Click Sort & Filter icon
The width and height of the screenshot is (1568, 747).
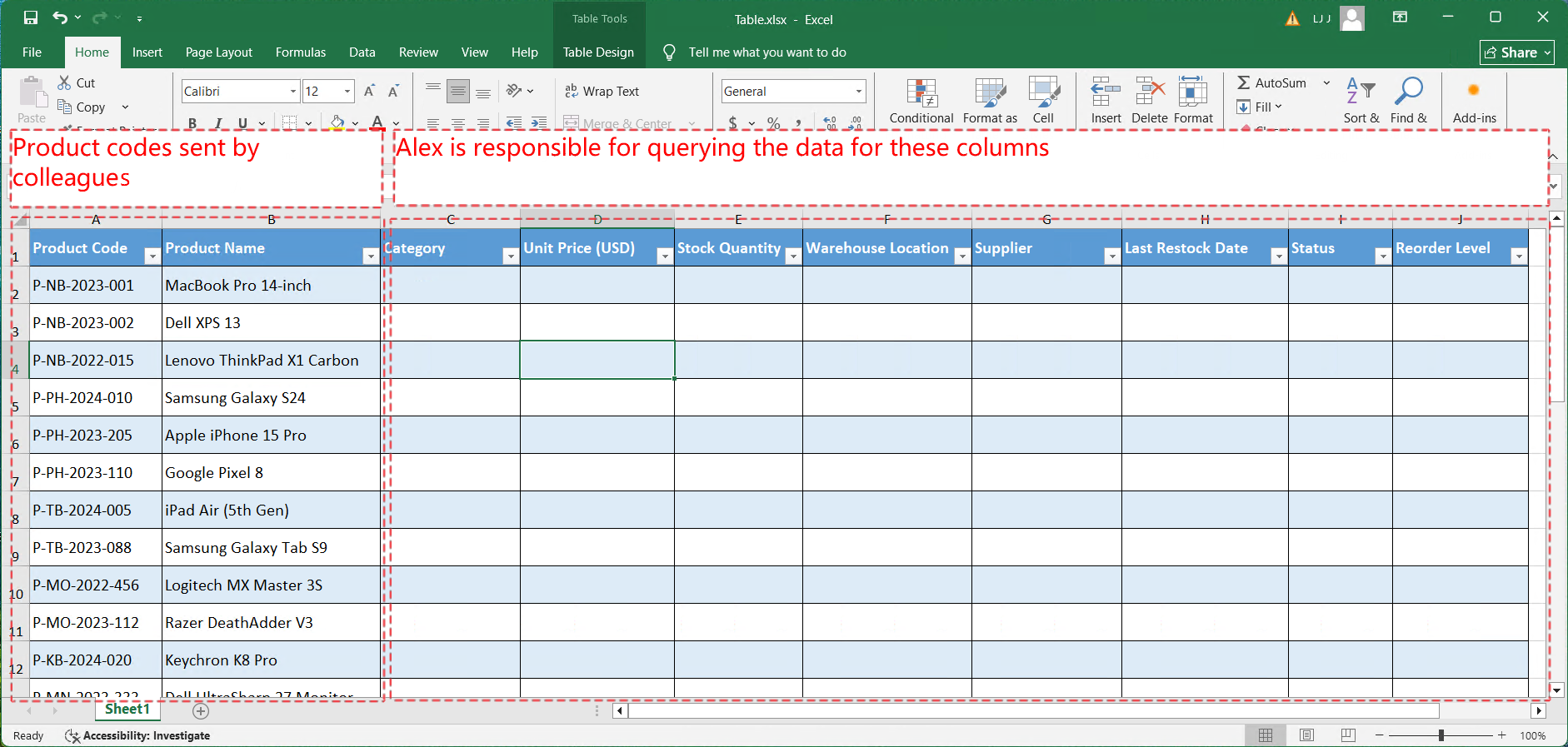click(1361, 91)
